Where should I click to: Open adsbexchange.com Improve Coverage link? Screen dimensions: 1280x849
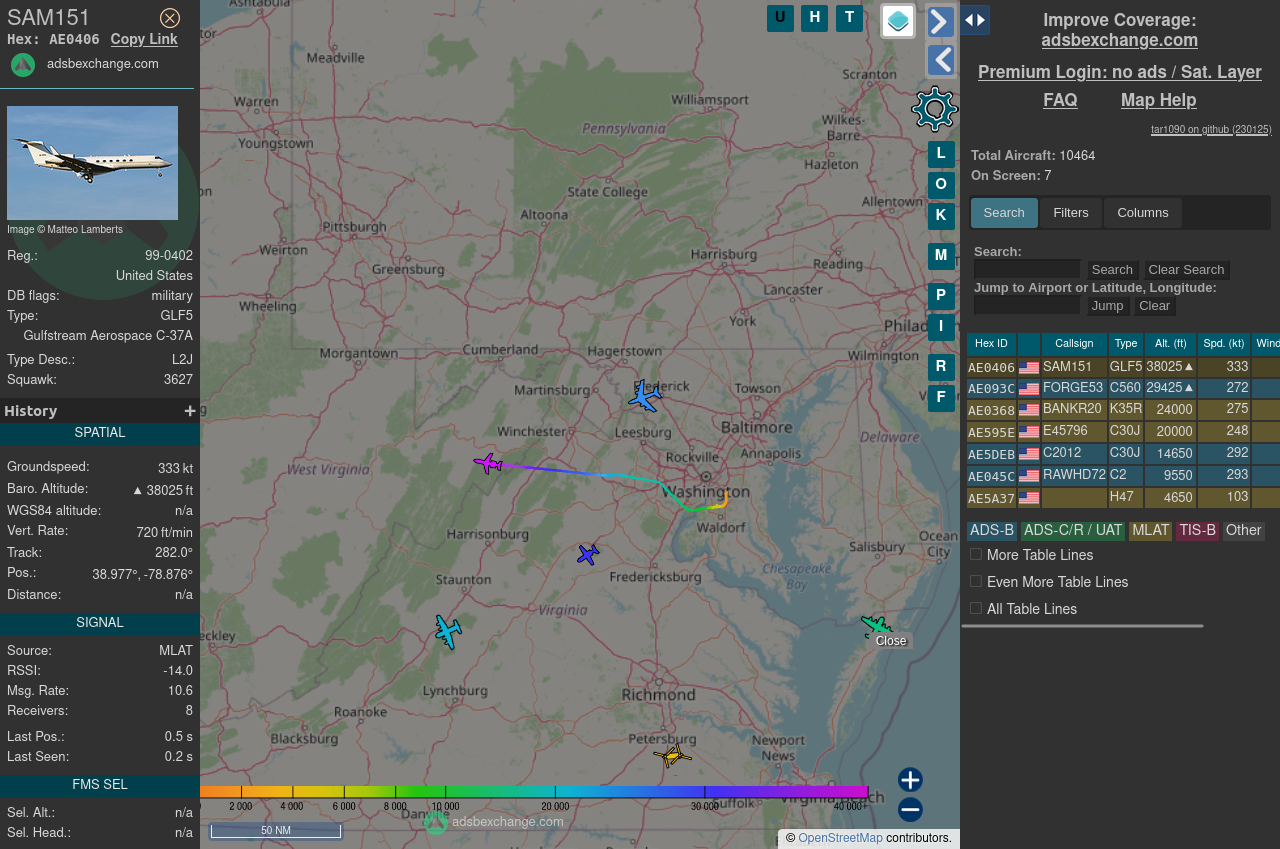tap(1120, 40)
